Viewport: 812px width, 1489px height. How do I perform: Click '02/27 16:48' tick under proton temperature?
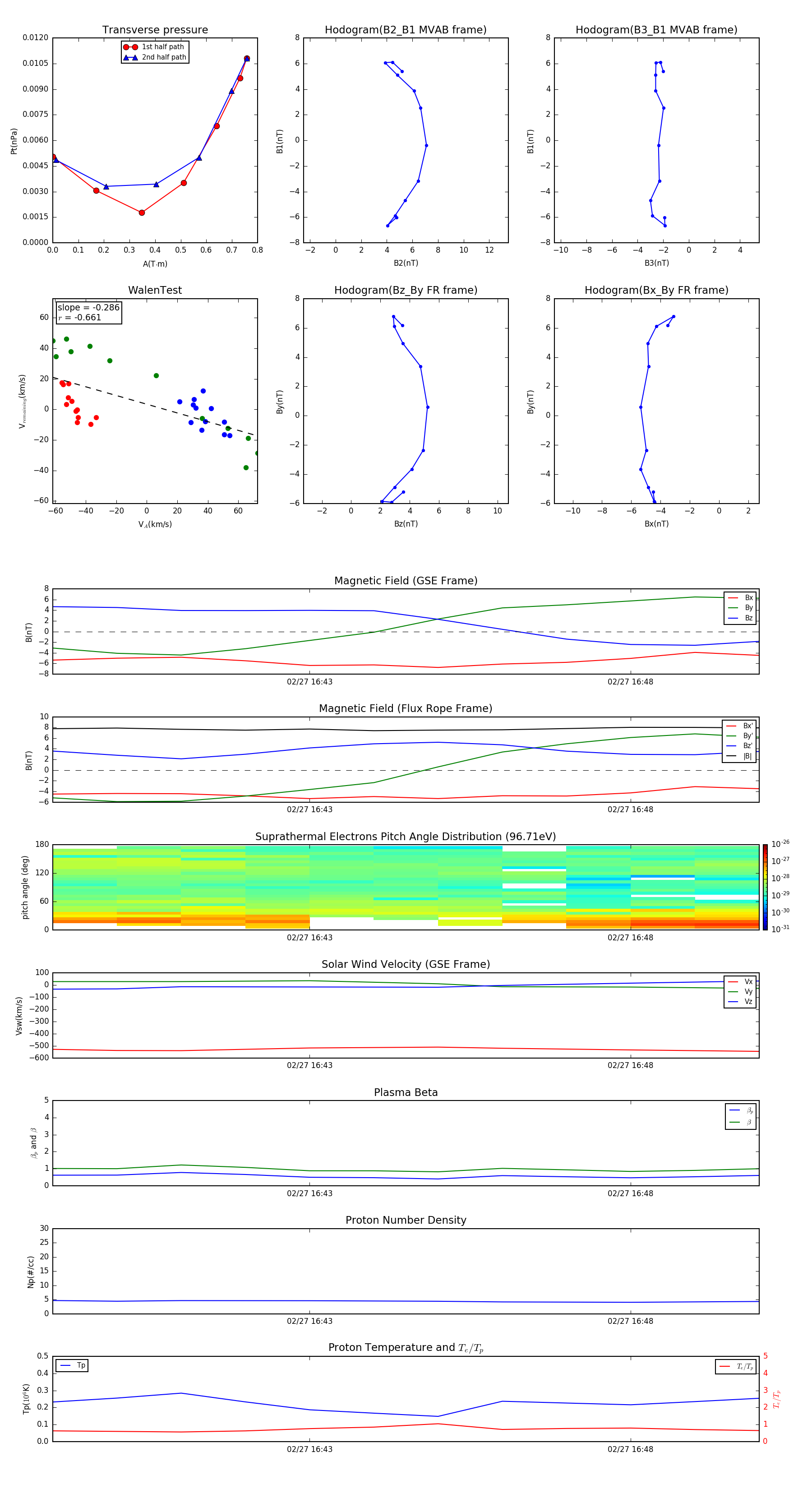[631, 1450]
